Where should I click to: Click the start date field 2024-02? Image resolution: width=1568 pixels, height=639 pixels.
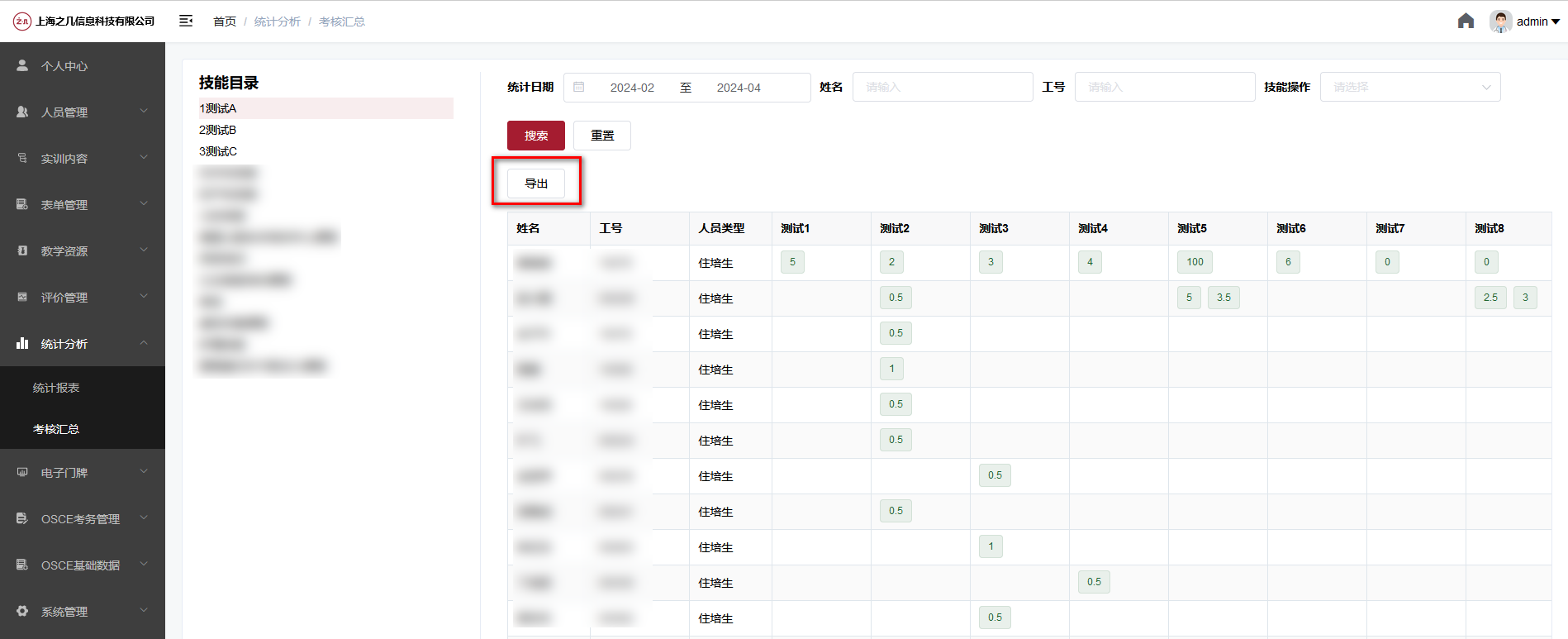point(632,88)
